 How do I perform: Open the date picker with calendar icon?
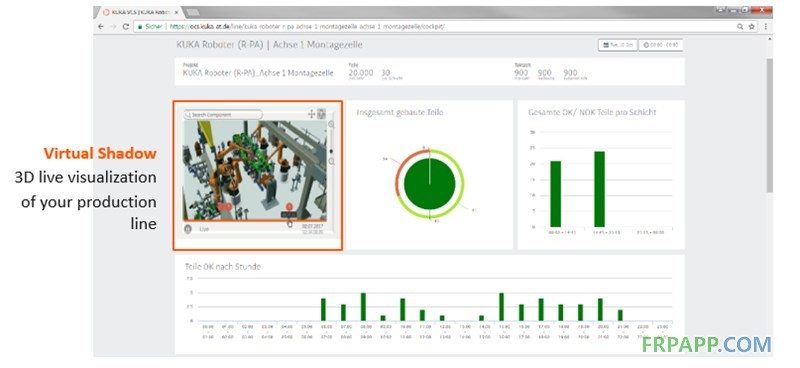pos(617,45)
